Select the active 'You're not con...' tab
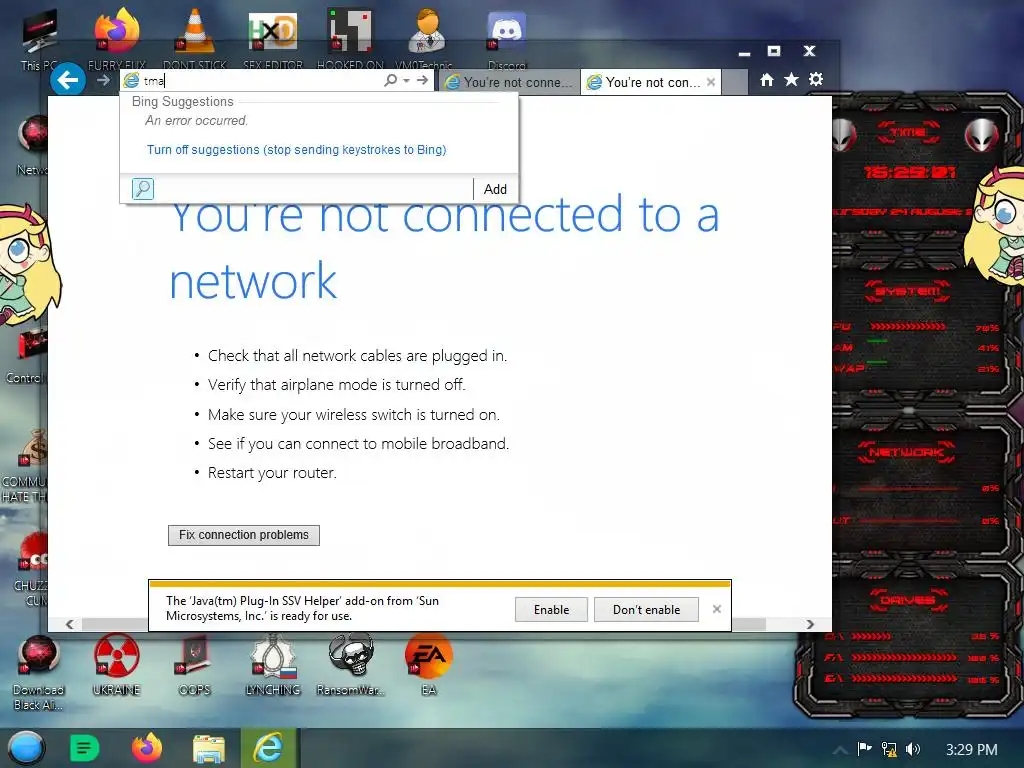Screen dimensions: 1024x768 (651, 82)
